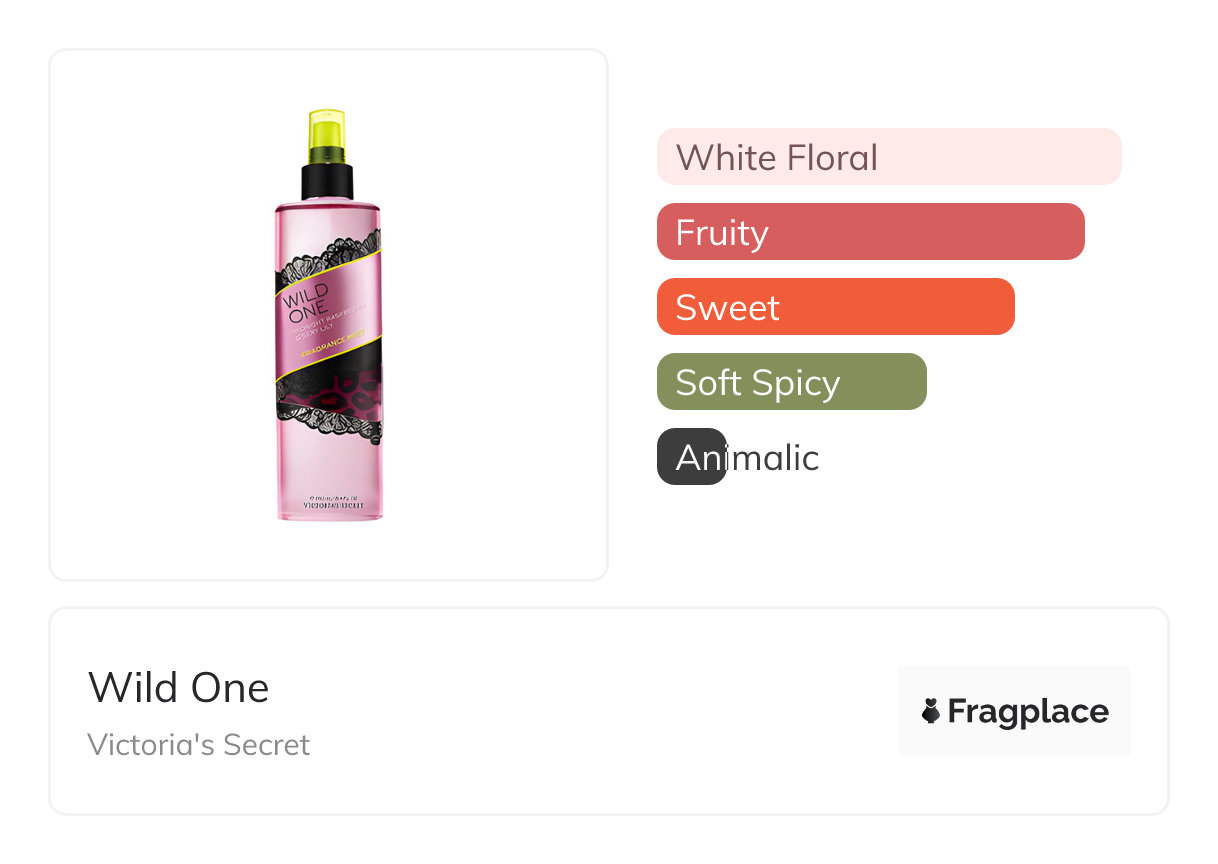
Task: Select the Fruity accord bar
Action: pyautogui.click(x=870, y=232)
